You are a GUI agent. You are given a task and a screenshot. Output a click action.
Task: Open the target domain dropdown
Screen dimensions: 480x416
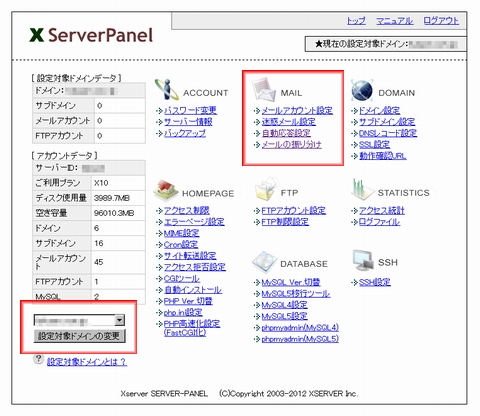[79, 320]
